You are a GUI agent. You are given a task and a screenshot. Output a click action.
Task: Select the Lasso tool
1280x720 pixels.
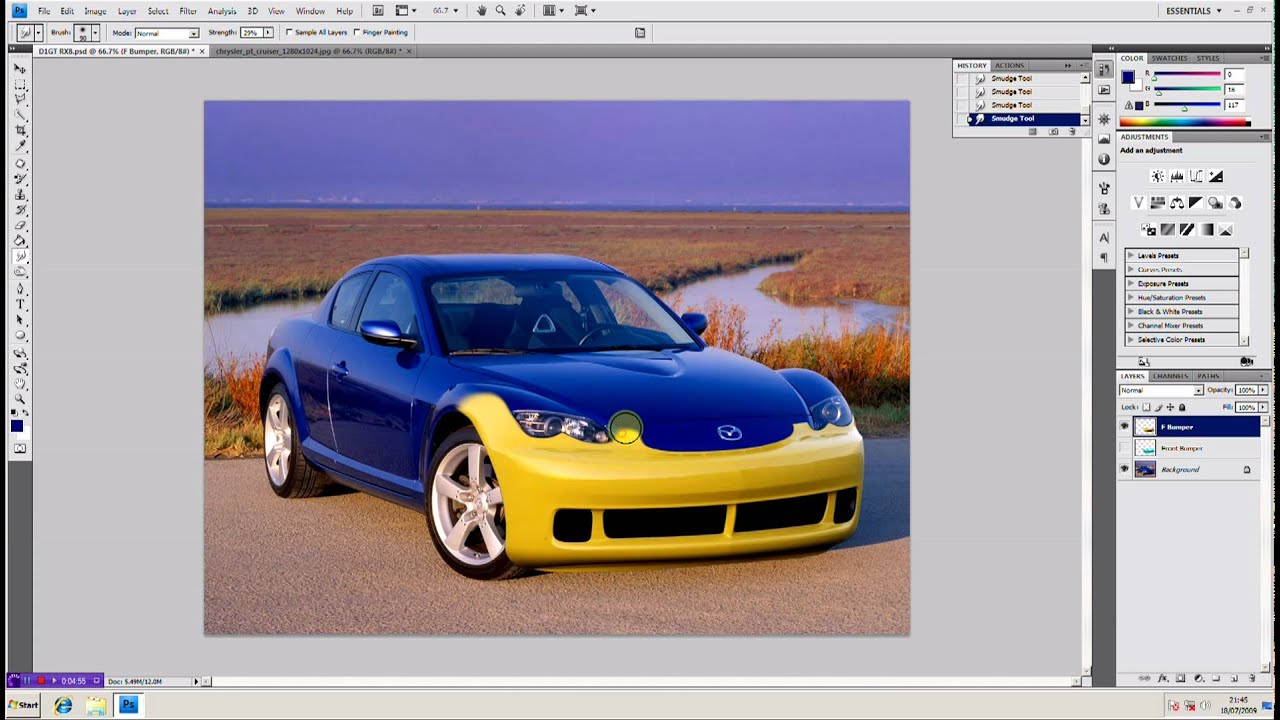(20, 100)
